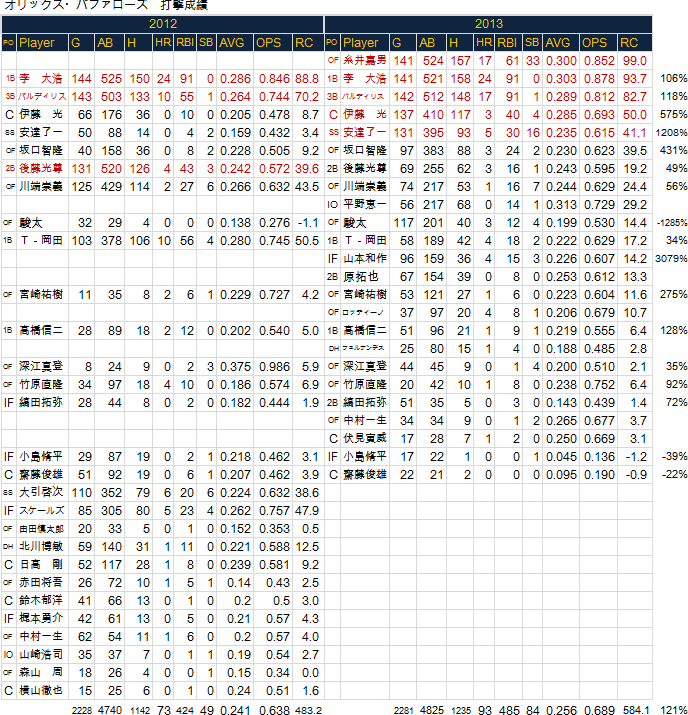Select 日高 剛 in the 2012 table
This screenshot has height=715, width=688.
click(41, 565)
